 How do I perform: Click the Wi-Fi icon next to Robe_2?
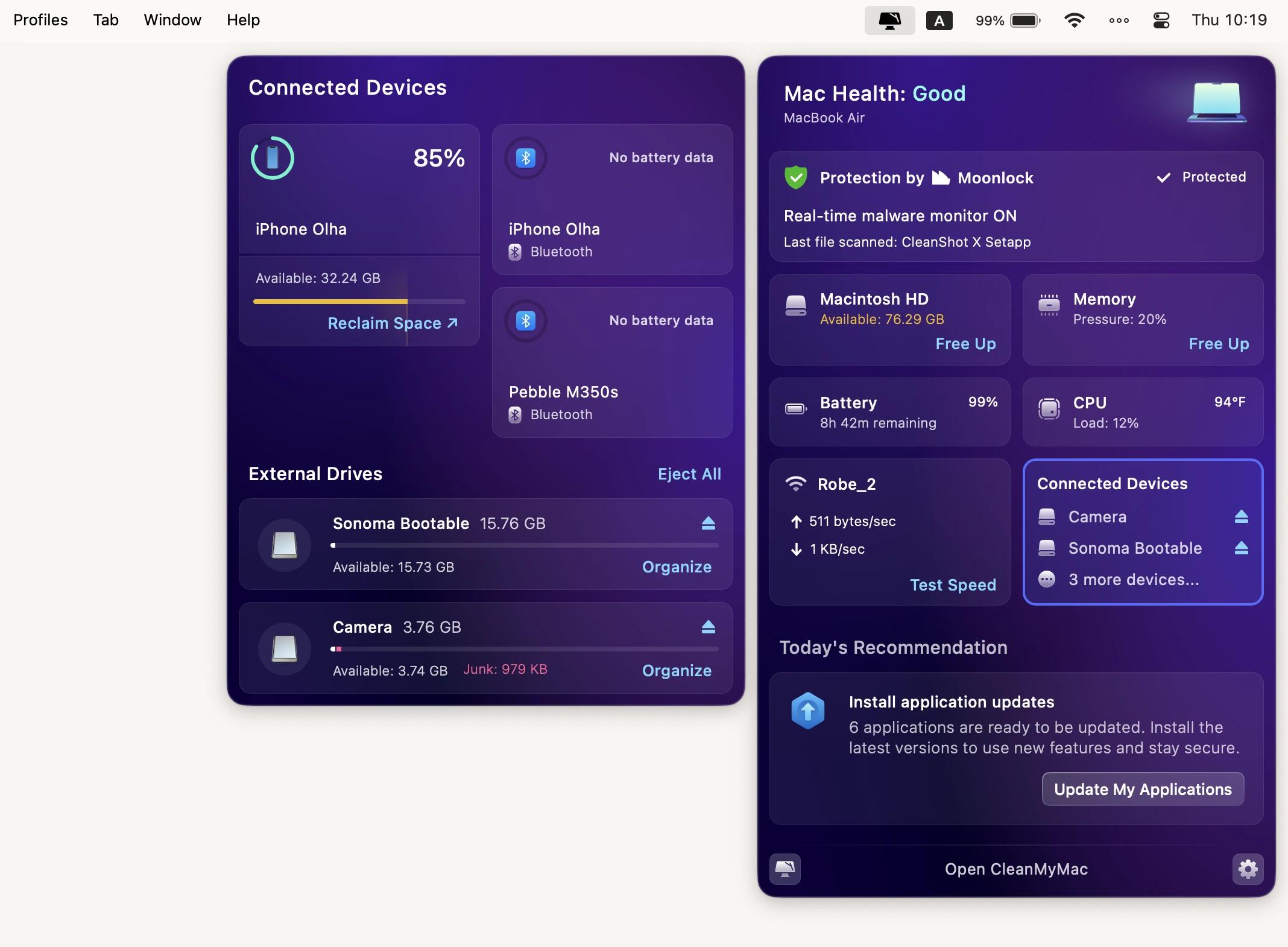click(x=796, y=484)
